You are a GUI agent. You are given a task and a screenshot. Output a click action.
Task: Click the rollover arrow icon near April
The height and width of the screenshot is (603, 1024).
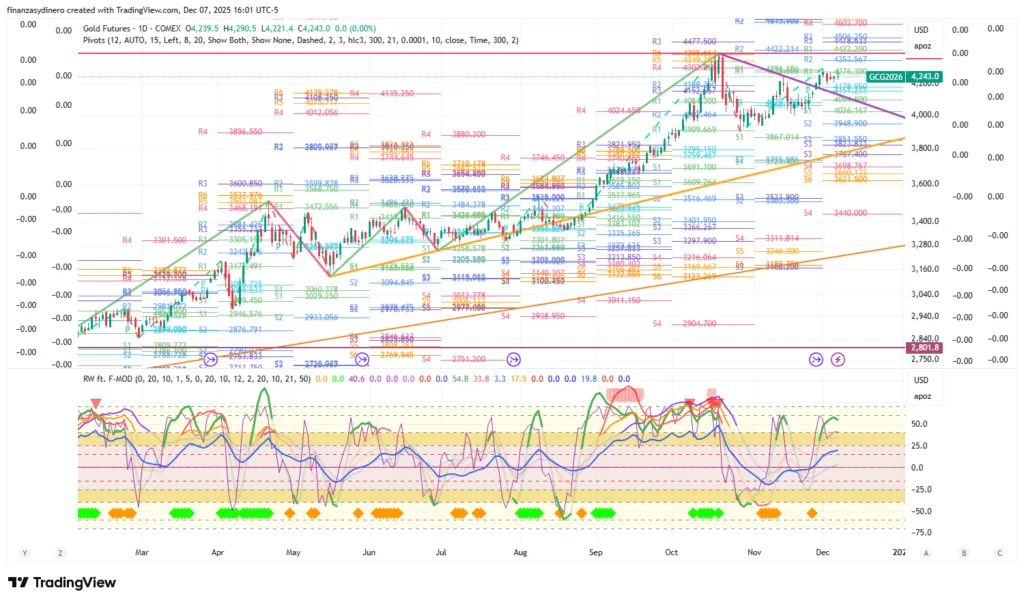tap(210, 359)
